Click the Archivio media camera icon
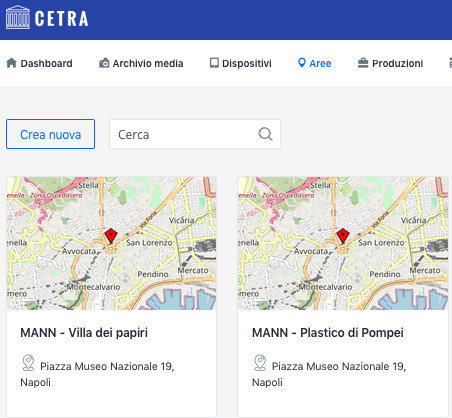 [x=104, y=63]
